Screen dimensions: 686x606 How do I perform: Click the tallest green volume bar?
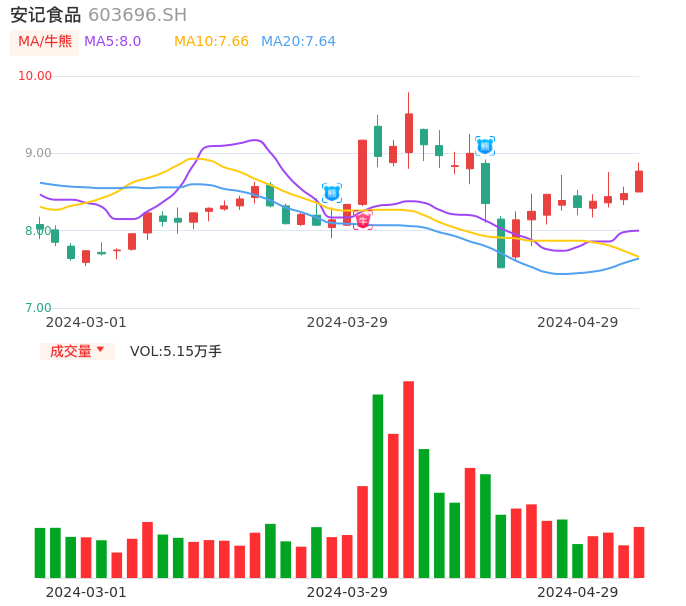click(x=378, y=486)
